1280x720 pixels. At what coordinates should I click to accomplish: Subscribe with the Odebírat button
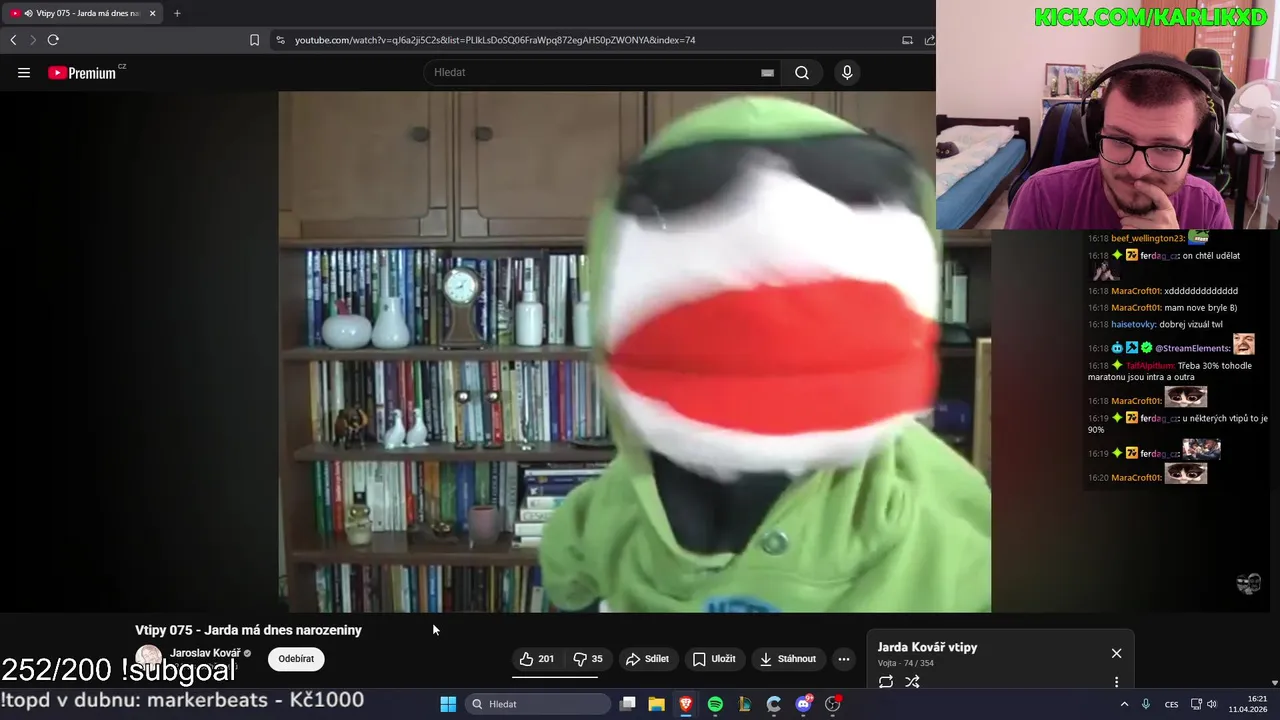click(x=296, y=659)
